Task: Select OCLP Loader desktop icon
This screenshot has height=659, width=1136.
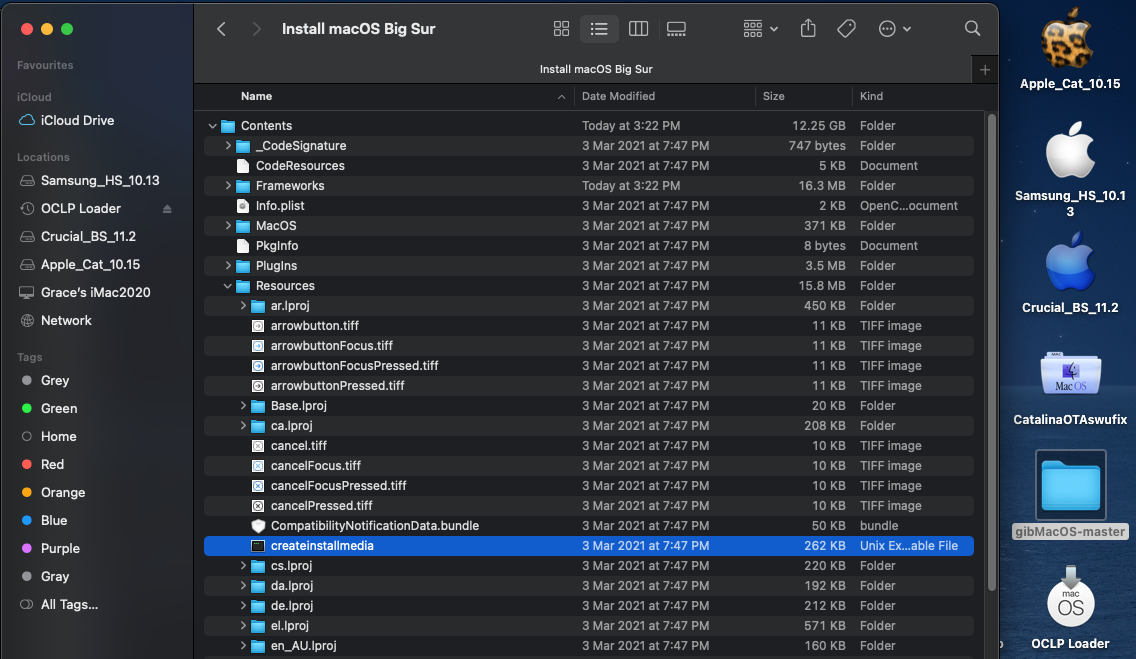Action: click(1070, 597)
